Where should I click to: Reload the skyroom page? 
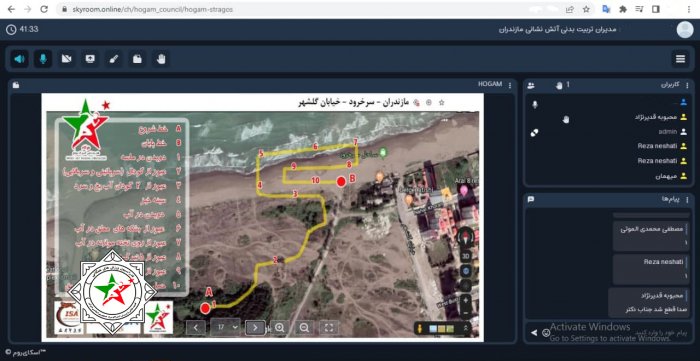point(44,9)
